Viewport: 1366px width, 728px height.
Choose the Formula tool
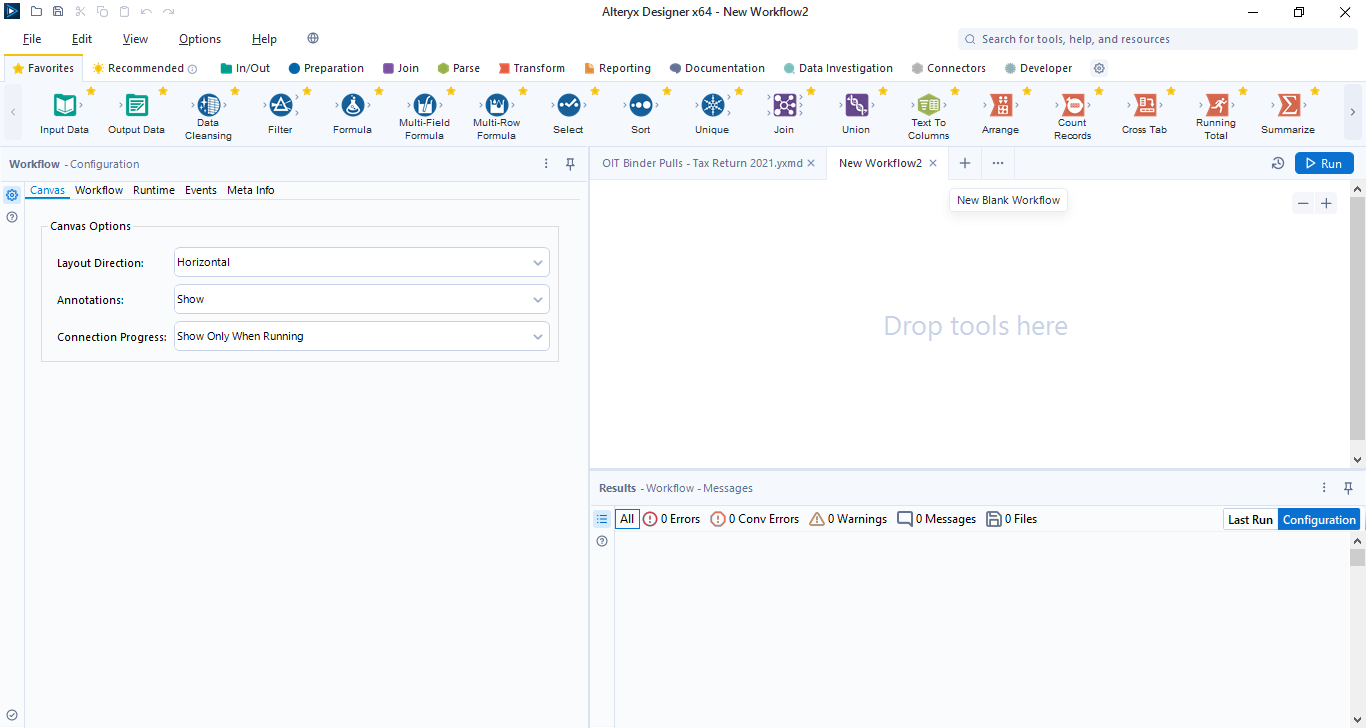pyautogui.click(x=352, y=113)
